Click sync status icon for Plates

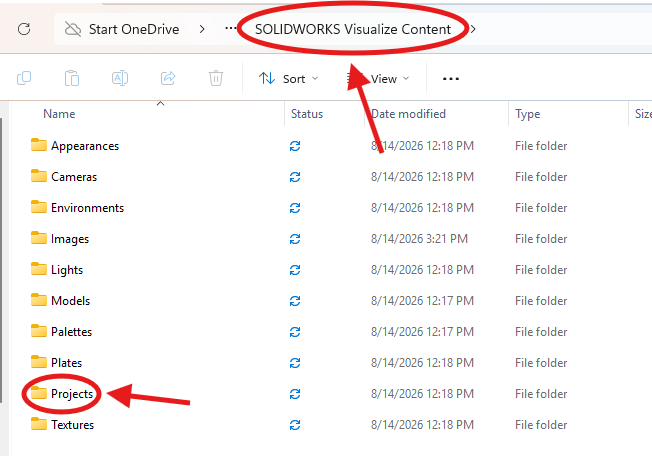pyautogui.click(x=295, y=363)
